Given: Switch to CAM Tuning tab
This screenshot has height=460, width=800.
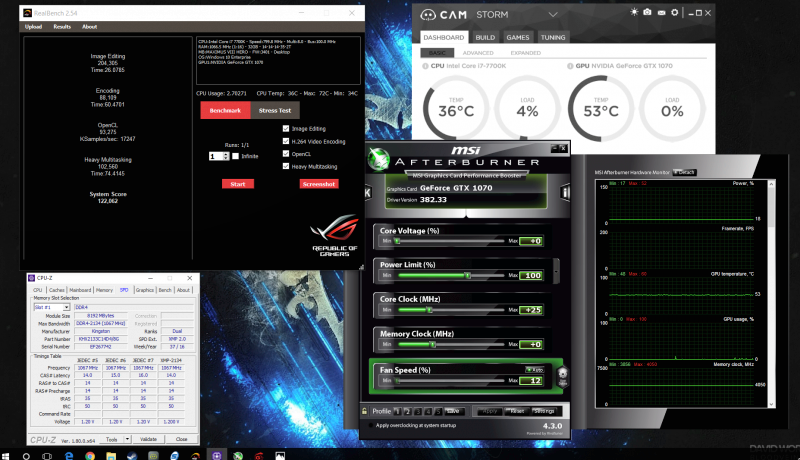Looking at the screenshot, I should 553,37.
